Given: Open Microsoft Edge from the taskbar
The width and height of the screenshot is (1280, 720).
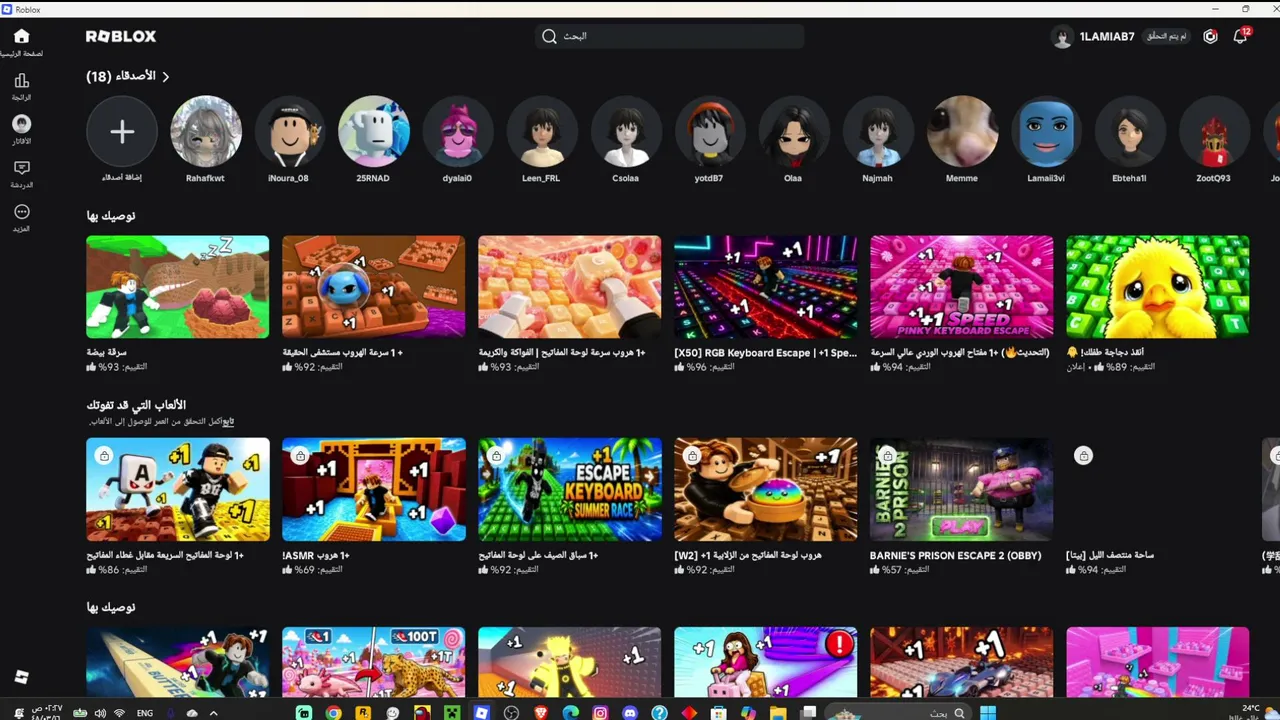Looking at the screenshot, I should (571, 713).
